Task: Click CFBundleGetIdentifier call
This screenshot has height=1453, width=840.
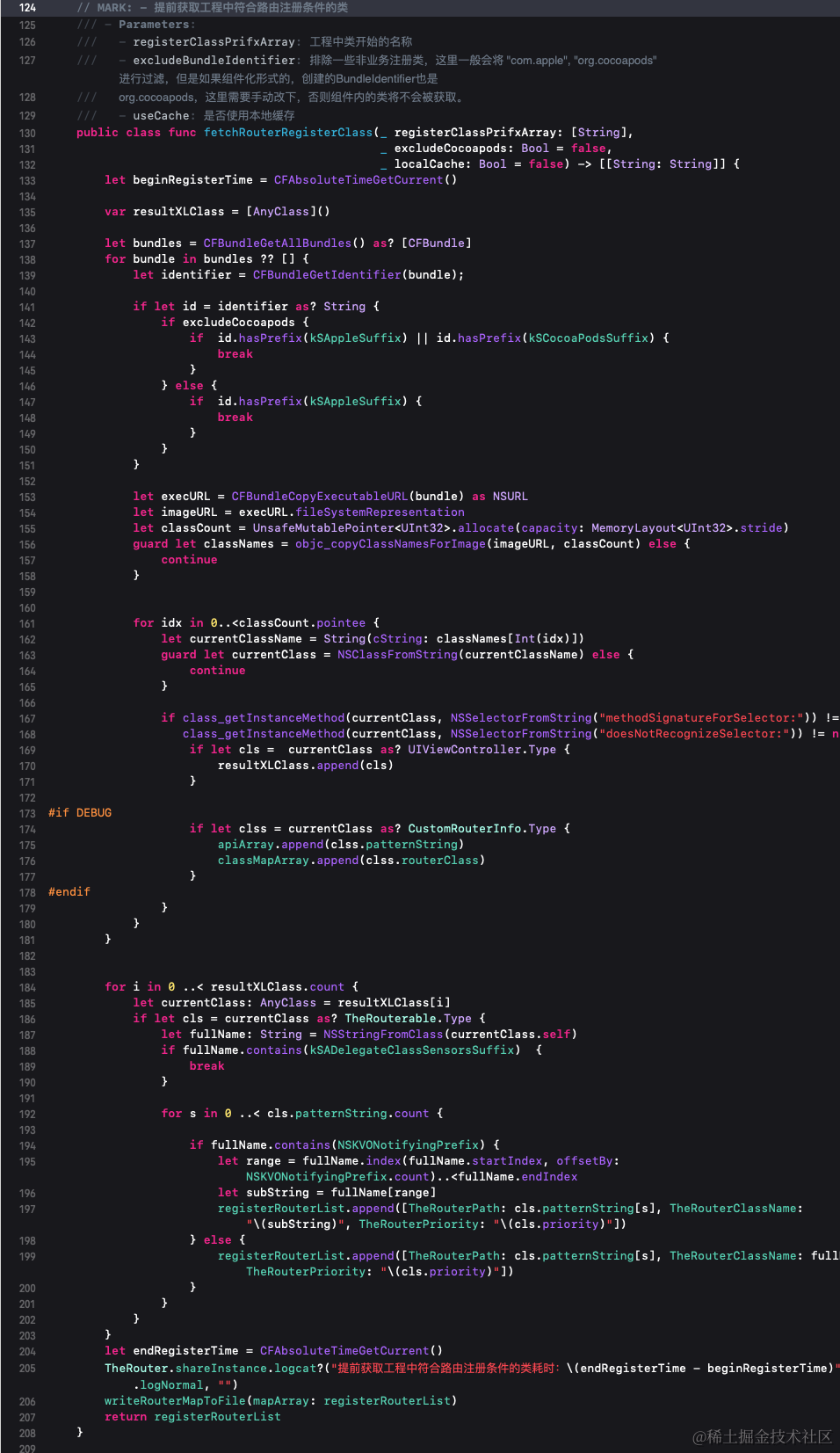Action: point(327,275)
